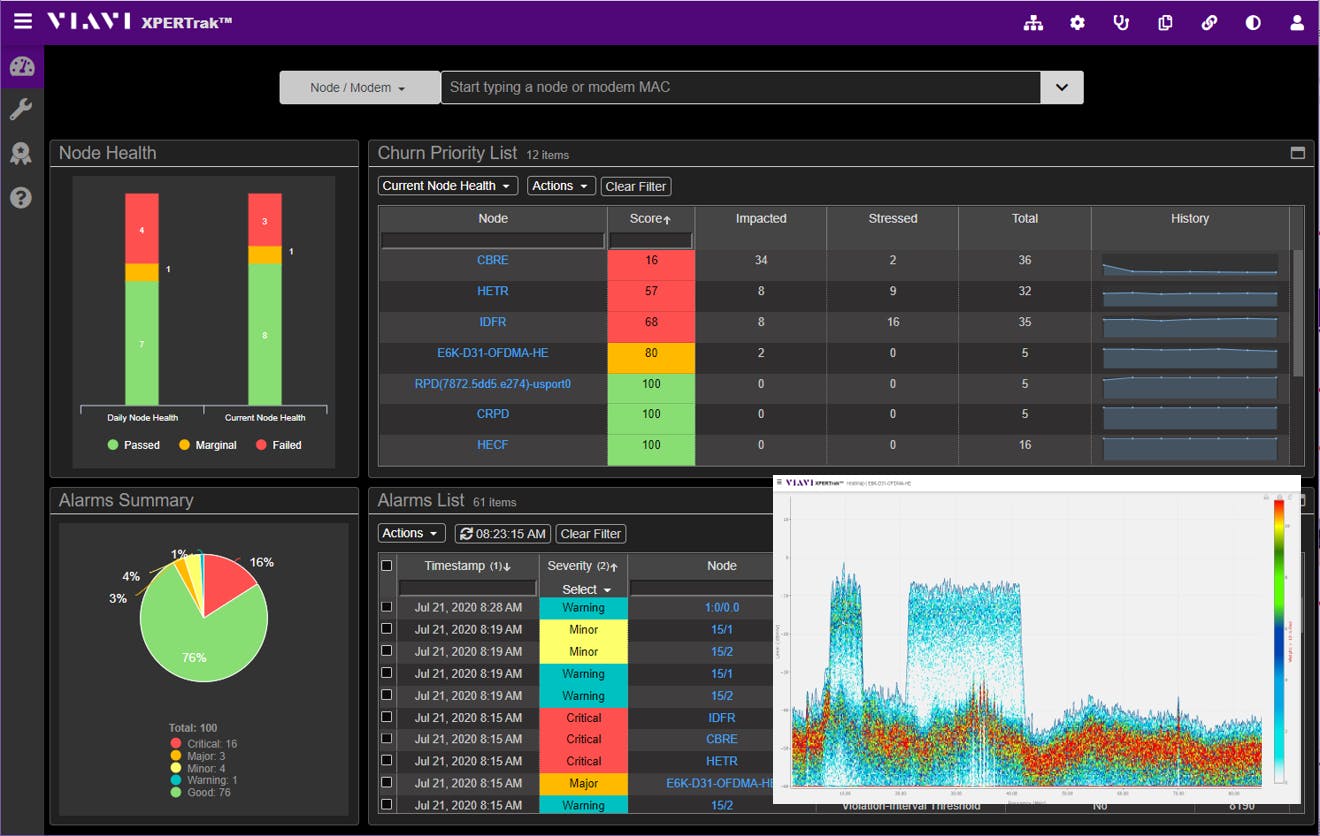Tick the checkbox on the IDFR Critical alarm row
Image resolution: width=1320 pixels, height=836 pixels.
click(387, 717)
